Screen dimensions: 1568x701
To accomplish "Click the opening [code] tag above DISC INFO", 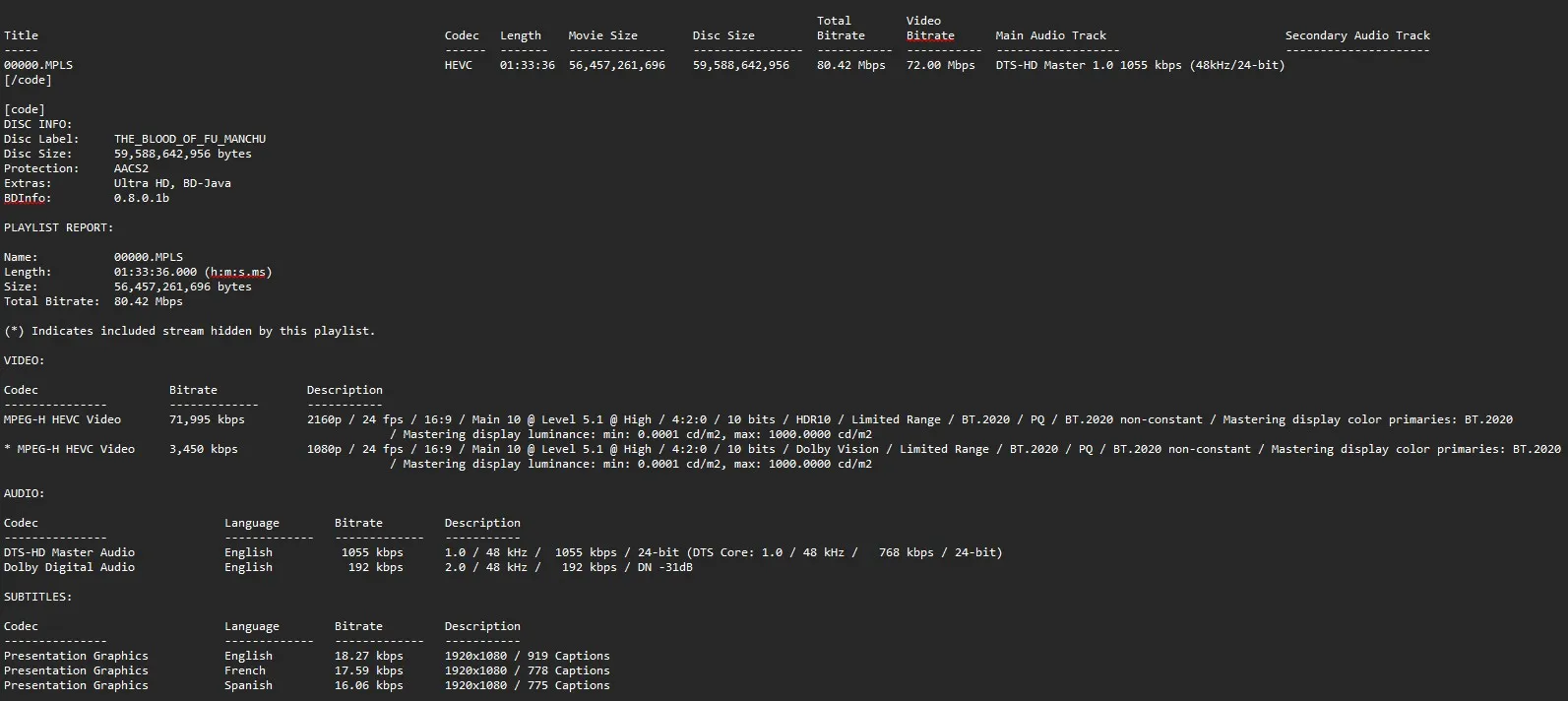I will point(24,109).
